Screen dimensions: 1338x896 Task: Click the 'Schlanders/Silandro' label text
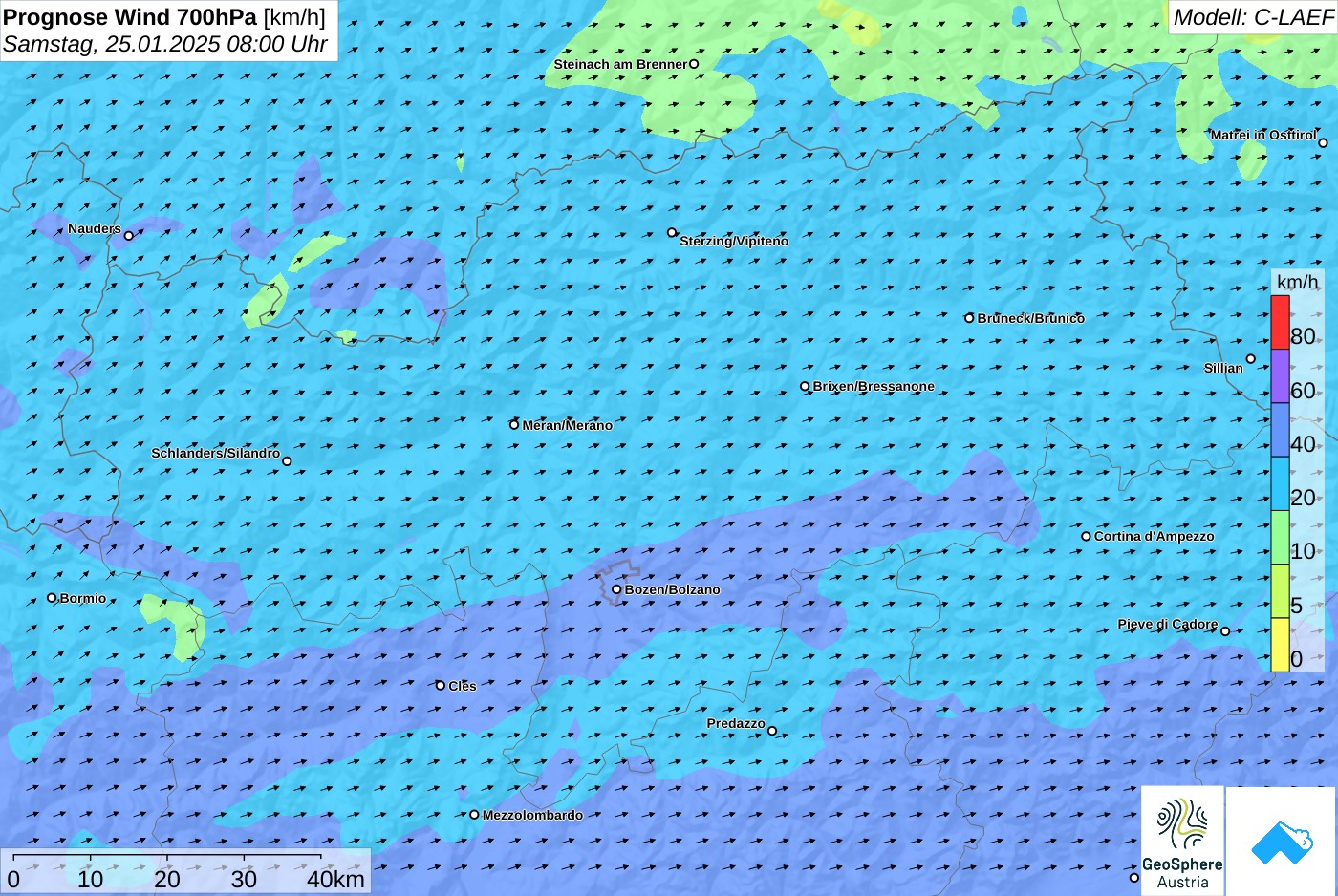[216, 453]
